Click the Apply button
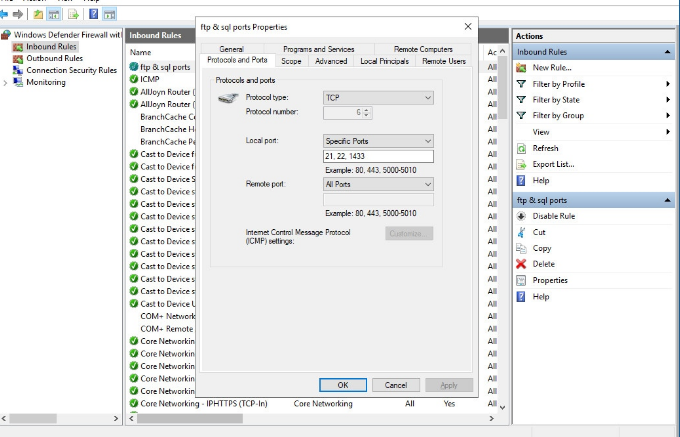Image resolution: width=680 pixels, height=437 pixels. tap(449, 385)
